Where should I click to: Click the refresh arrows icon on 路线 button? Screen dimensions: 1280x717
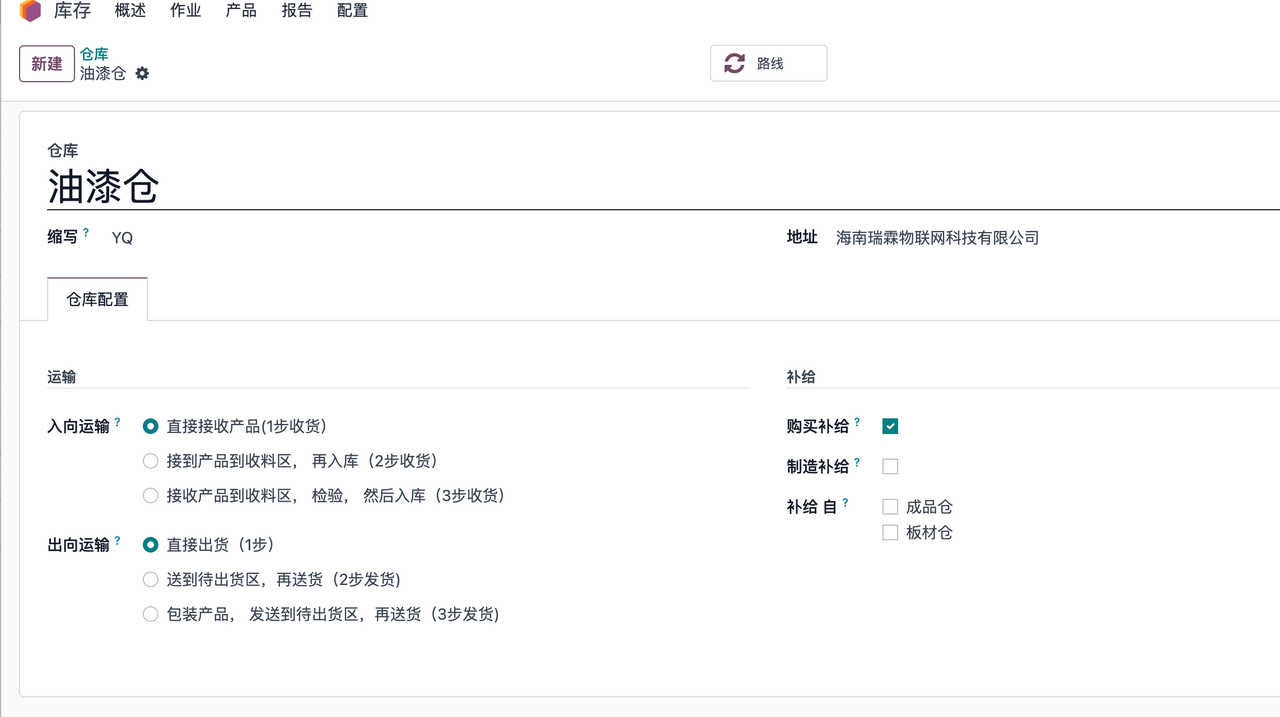tap(735, 63)
